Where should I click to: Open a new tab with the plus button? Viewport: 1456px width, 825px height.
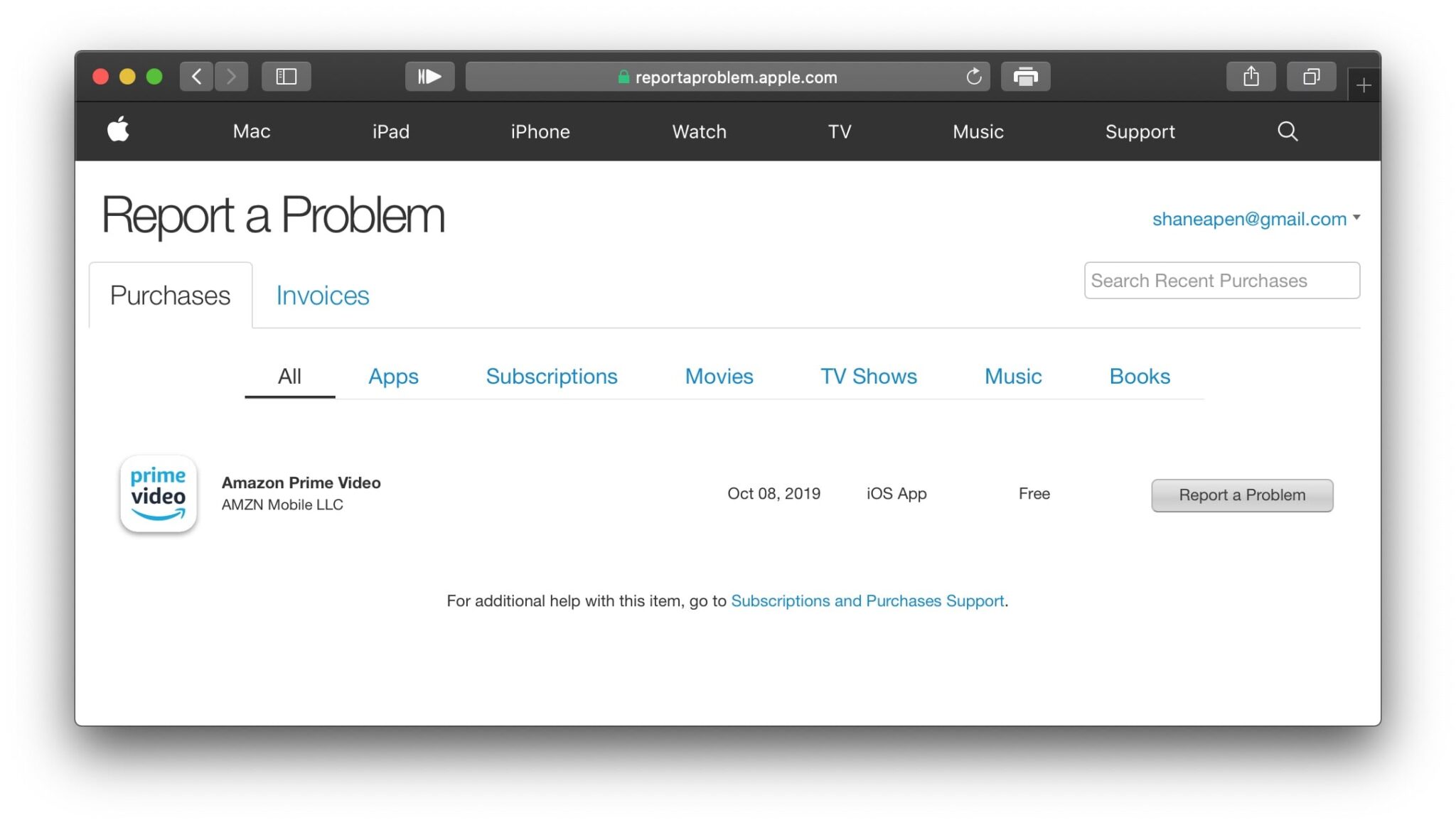click(1364, 84)
